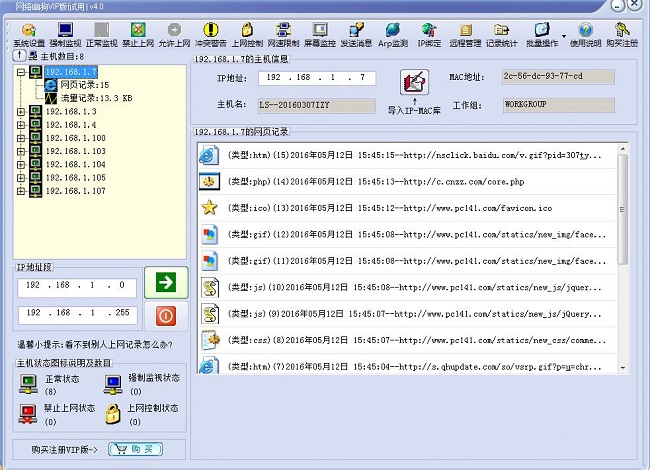Click the up-arrow button beside 主机数目
The width and height of the screenshot is (650, 470).
(x=19, y=55)
